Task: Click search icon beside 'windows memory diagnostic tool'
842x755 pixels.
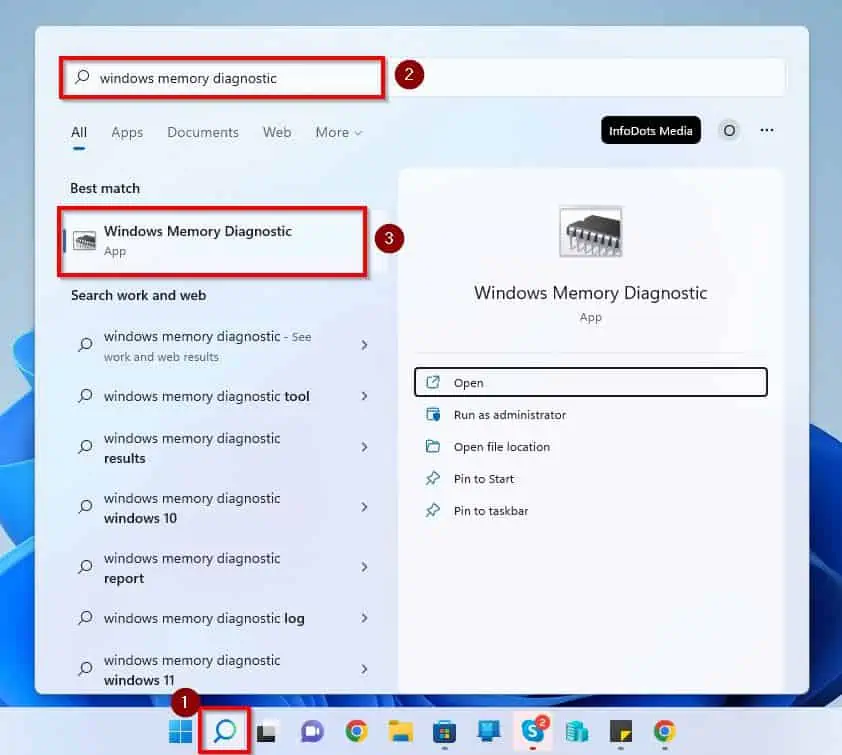Action: tap(85, 396)
